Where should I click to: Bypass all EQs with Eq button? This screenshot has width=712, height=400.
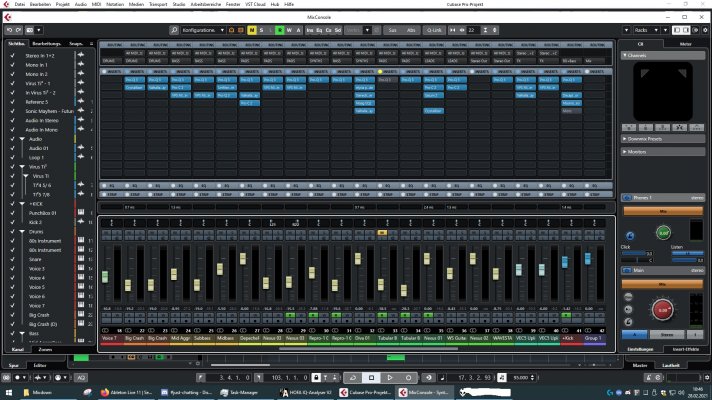(319, 30)
